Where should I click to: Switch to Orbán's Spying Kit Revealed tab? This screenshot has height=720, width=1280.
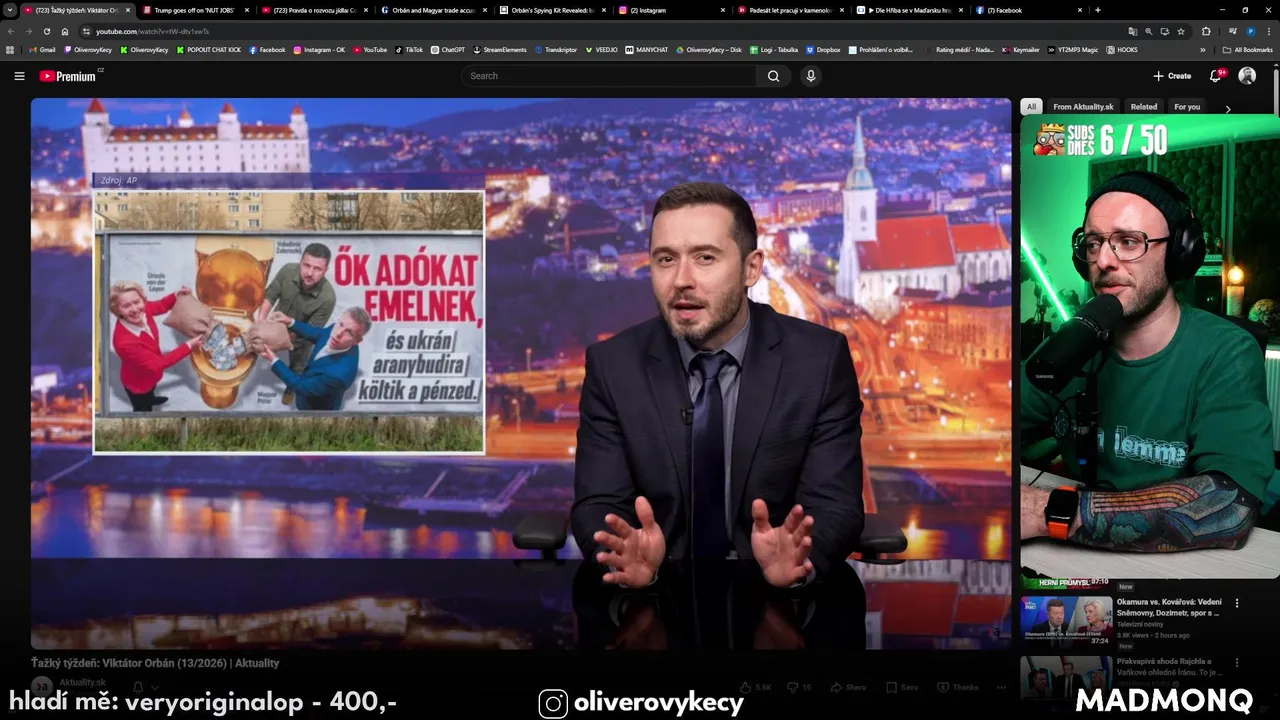click(552, 10)
